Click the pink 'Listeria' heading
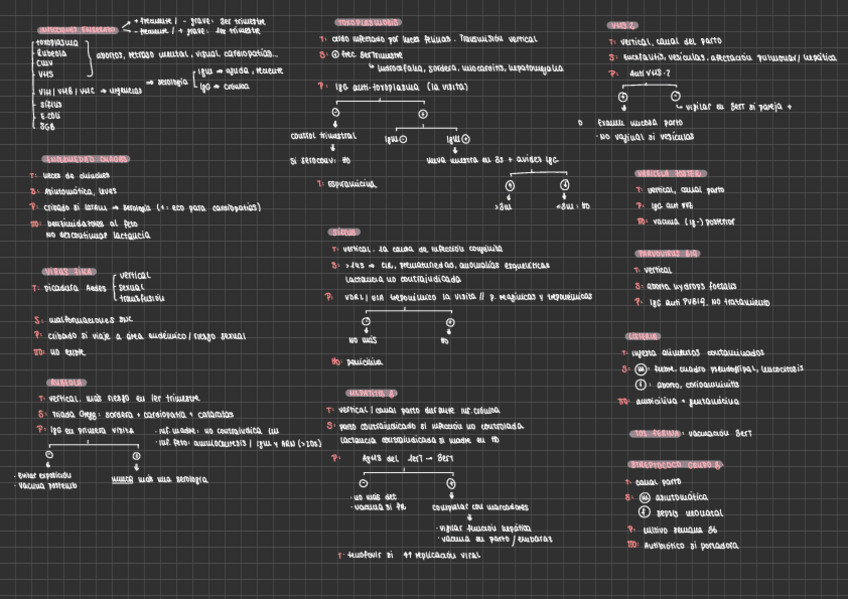 point(643,337)
